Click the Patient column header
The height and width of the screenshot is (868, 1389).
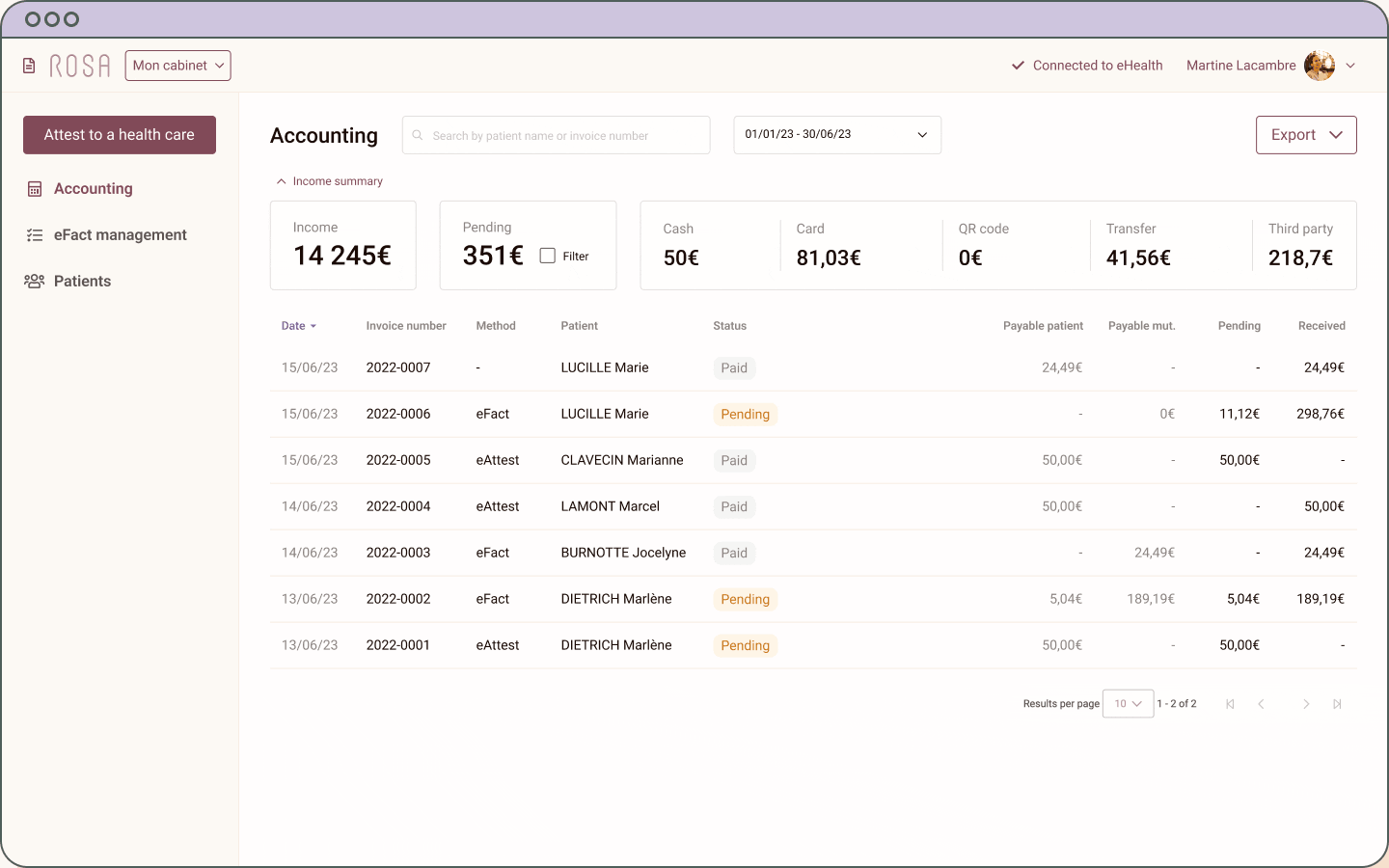pyautogui.click(x=580, y=326)
